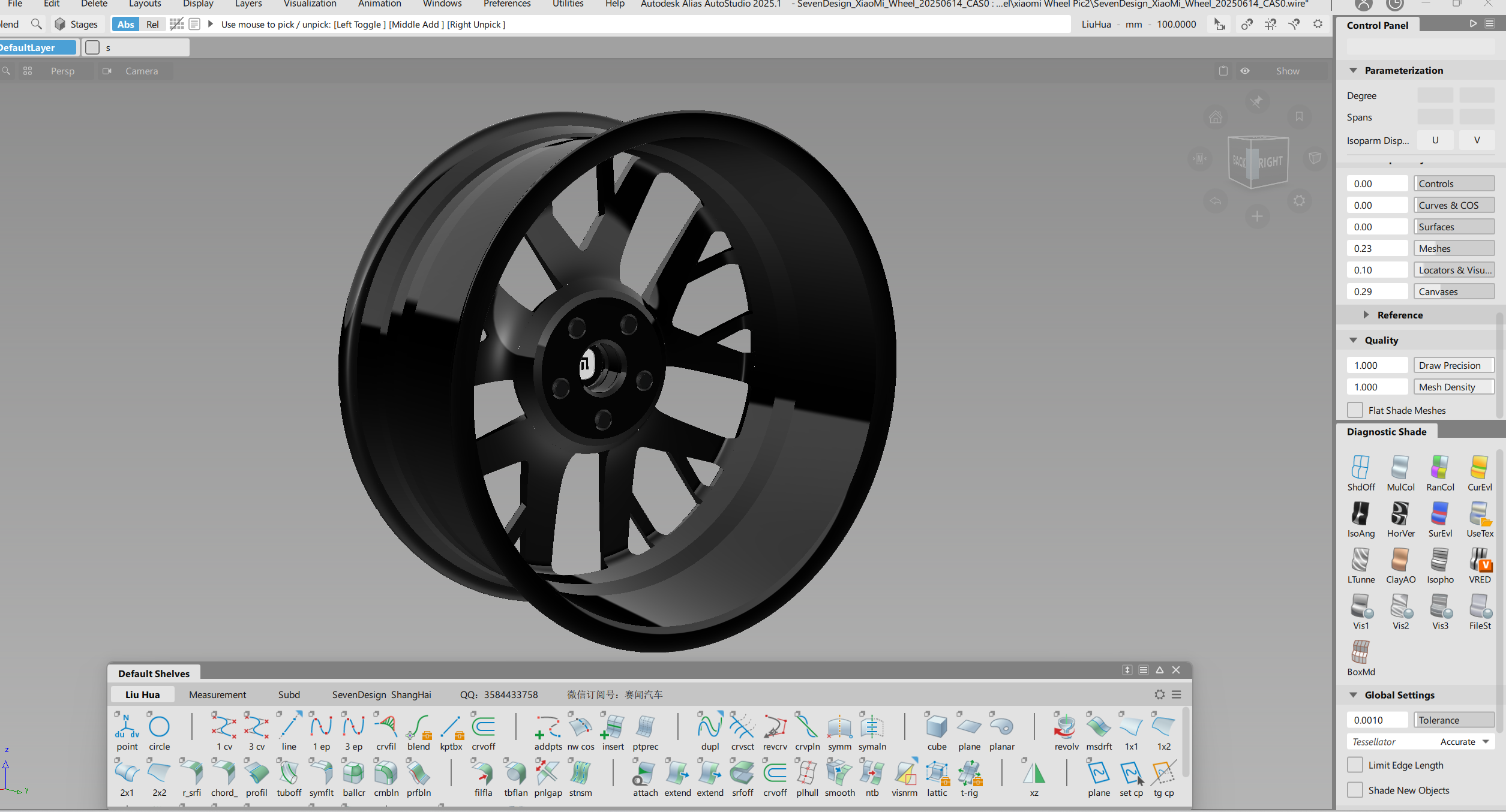Switch to the Measurement shelf tab
The image size is (1506, 812).
(217, 694)
